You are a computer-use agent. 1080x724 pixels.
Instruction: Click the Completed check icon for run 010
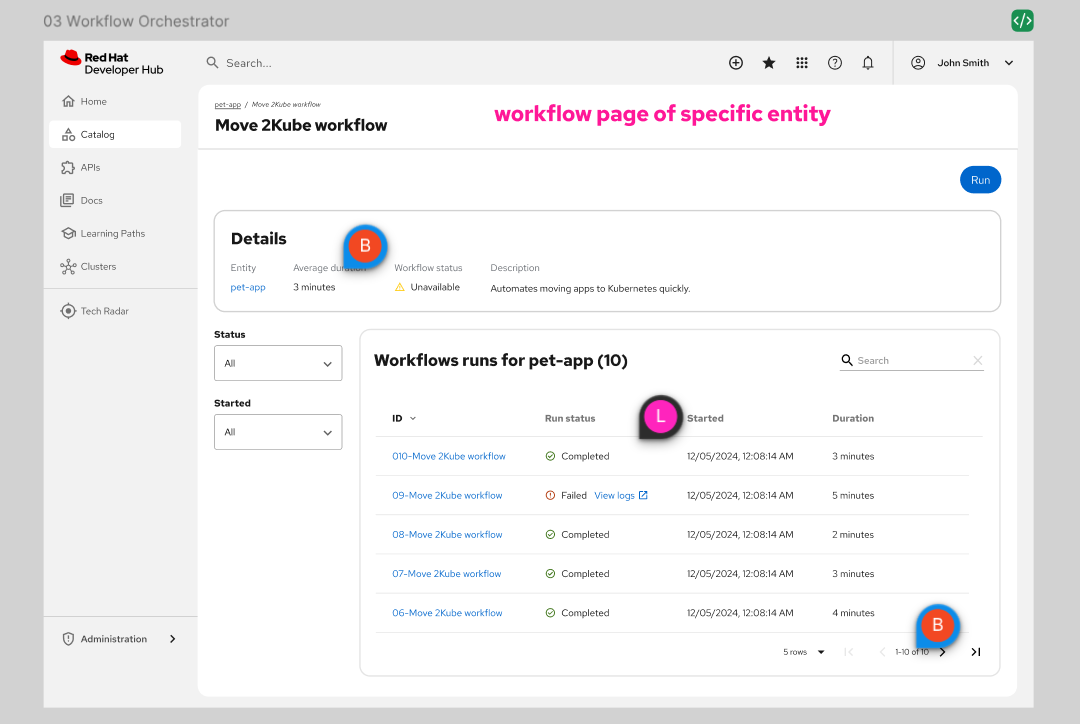point(550,456)
